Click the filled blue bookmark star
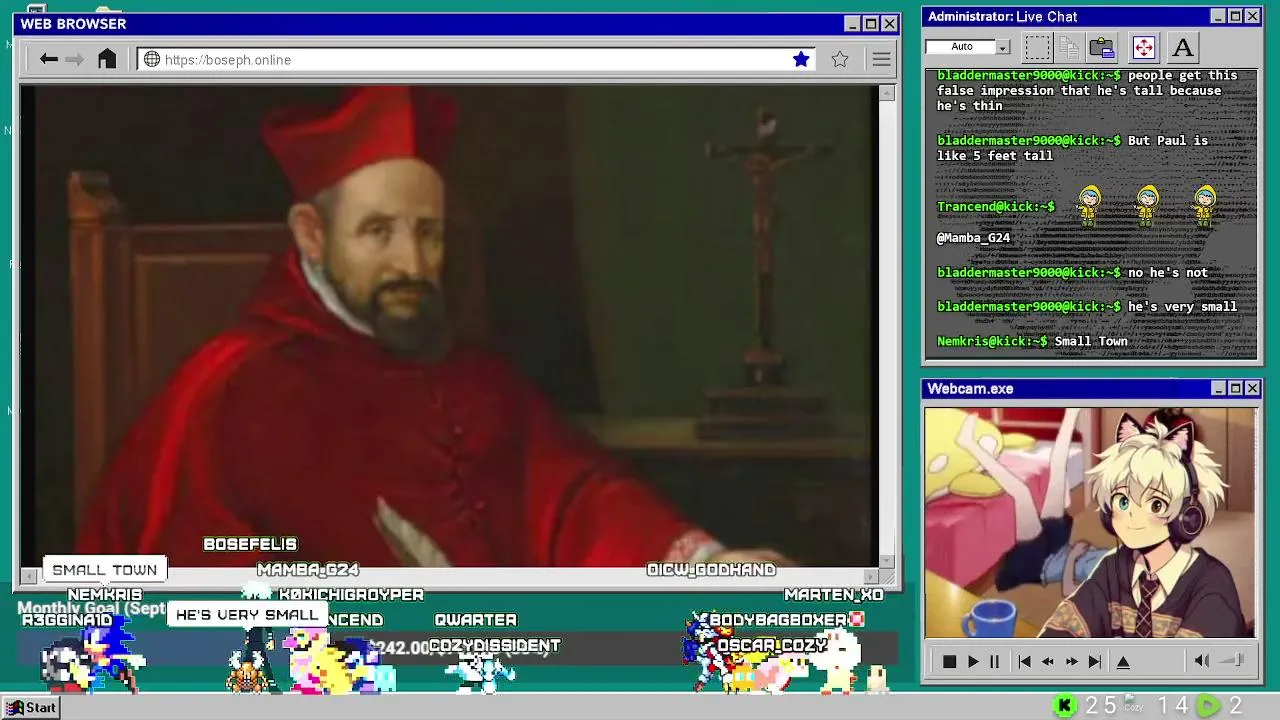 (801, 59)
